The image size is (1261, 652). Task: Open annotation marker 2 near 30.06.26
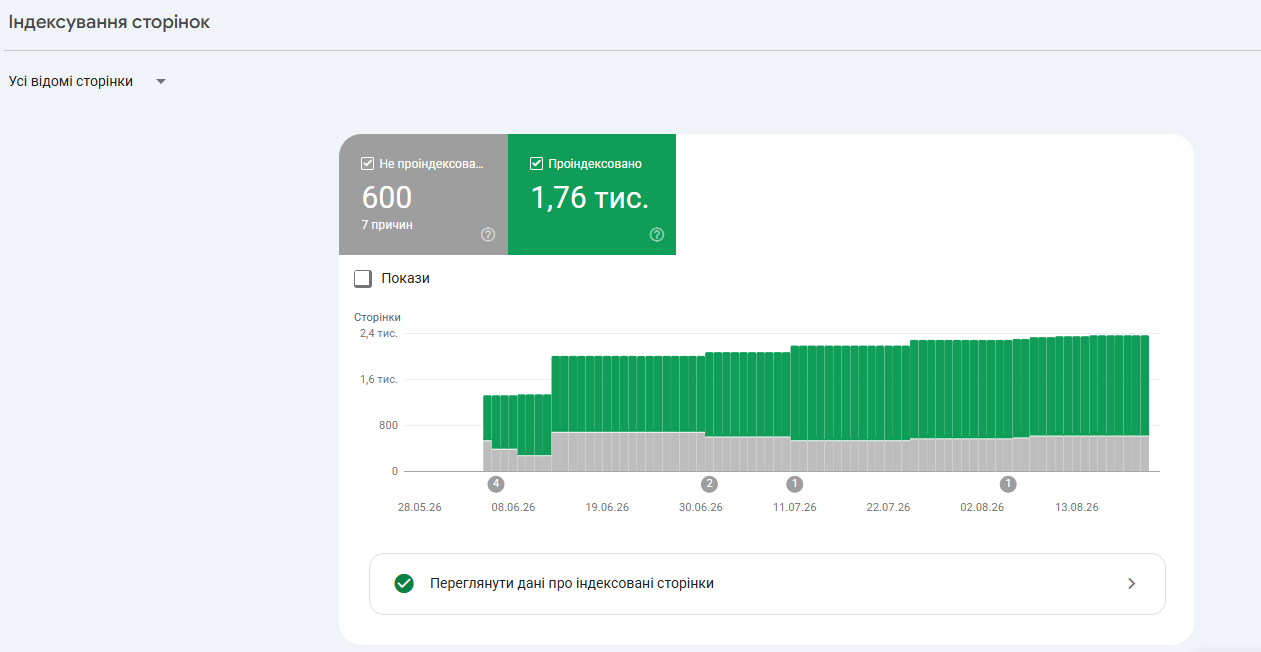coord(710,484)
